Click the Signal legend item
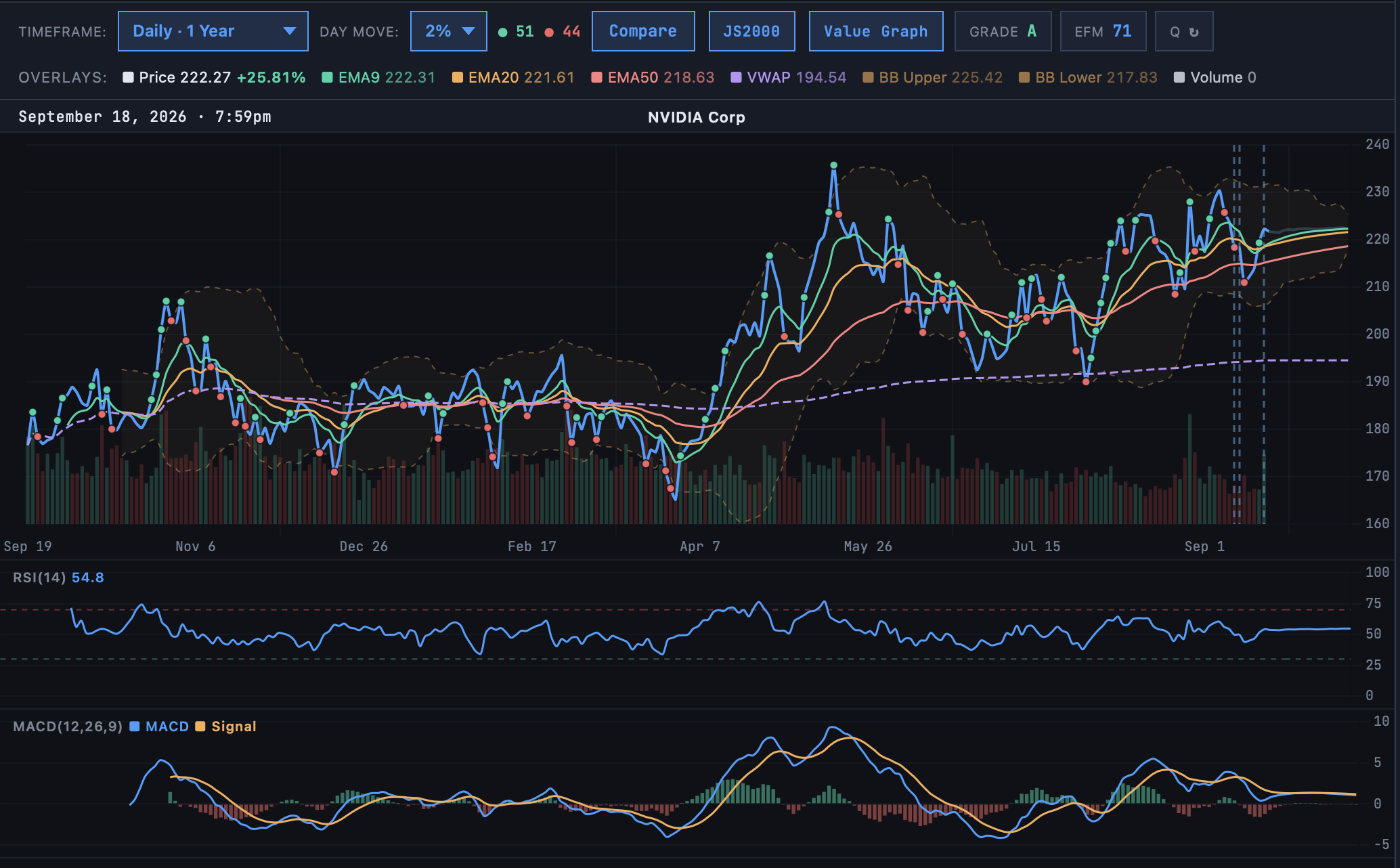 [226, 726]
